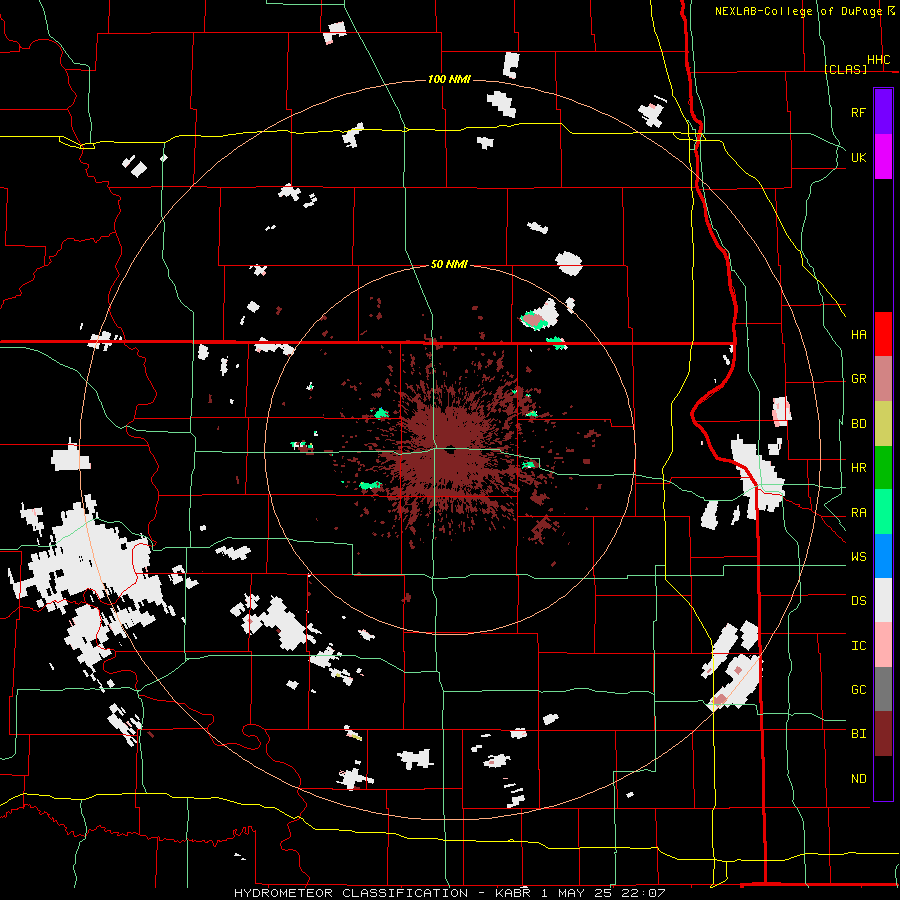The height and width of the screenshot is (900, 900).
Task: Click the WS blue legend swatch
Action: [883, 556]
